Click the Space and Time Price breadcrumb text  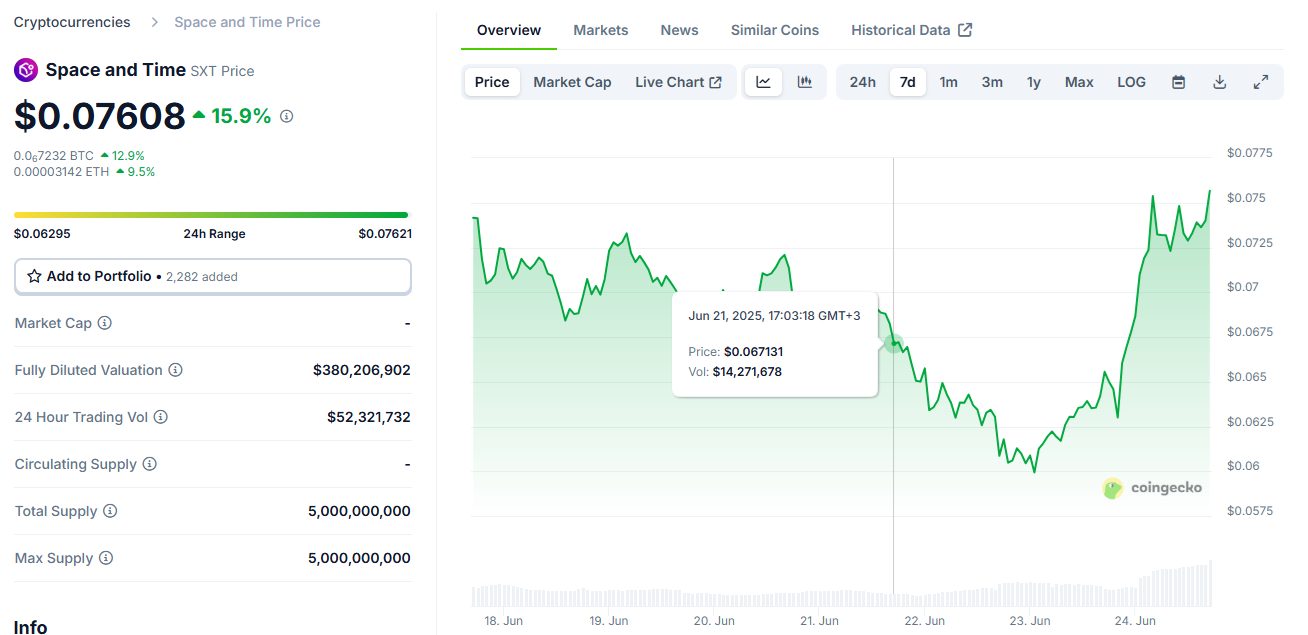point(247,22)
